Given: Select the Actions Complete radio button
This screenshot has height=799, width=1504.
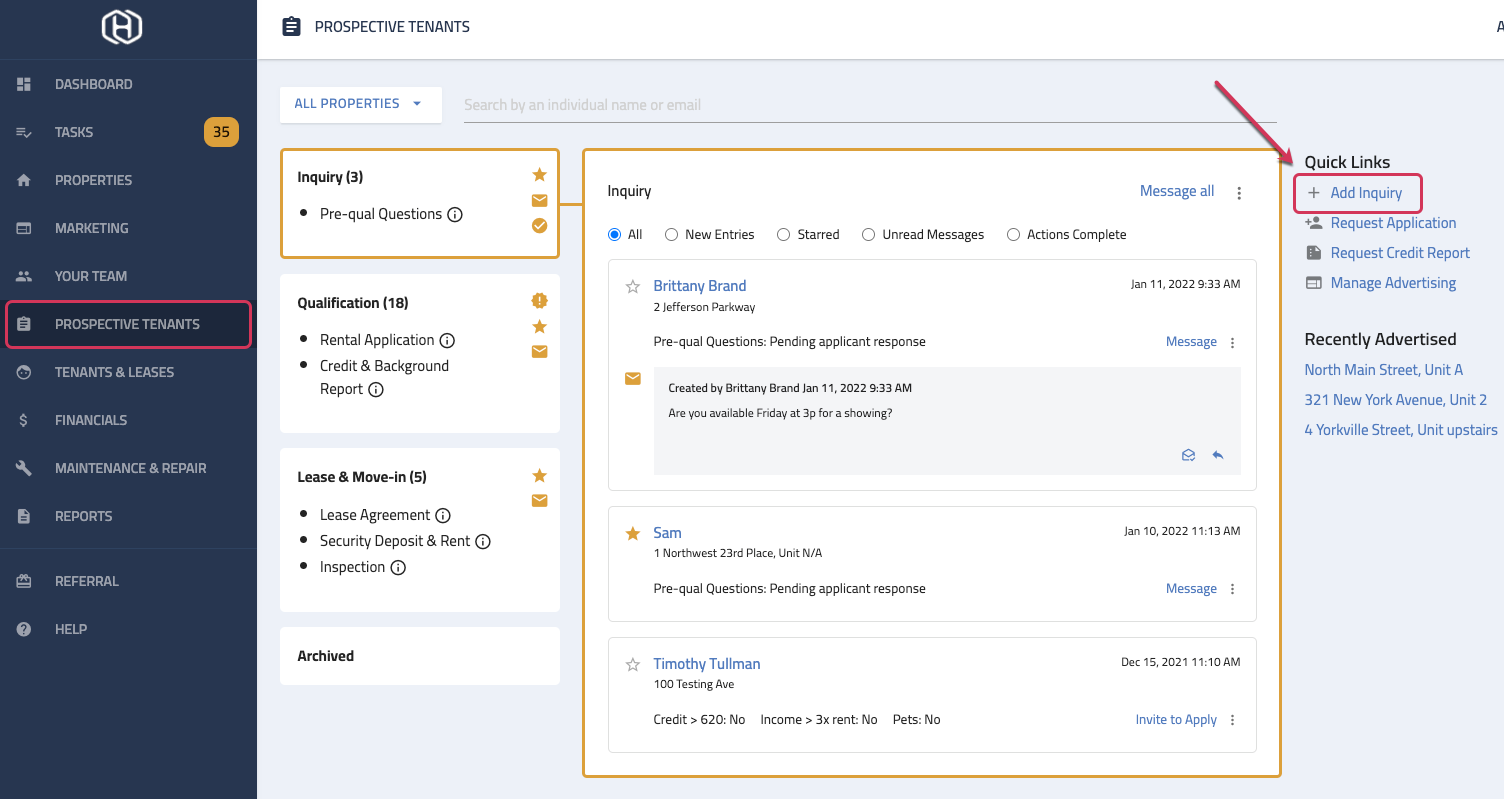Looking at the screenshot, I should (1013, 235).
